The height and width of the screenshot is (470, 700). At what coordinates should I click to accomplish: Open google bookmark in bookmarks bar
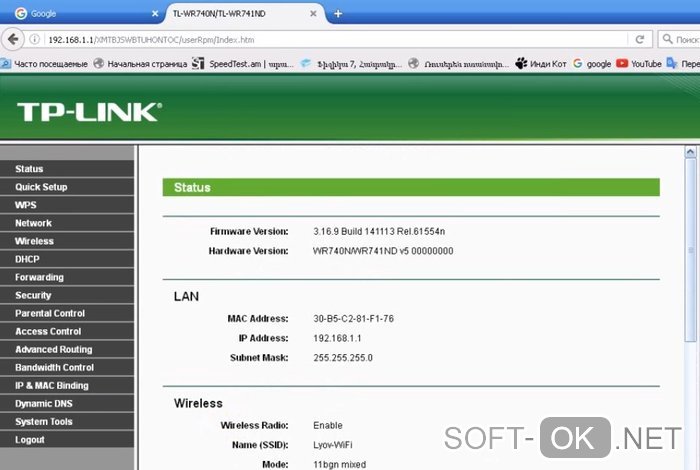(592, 64)
